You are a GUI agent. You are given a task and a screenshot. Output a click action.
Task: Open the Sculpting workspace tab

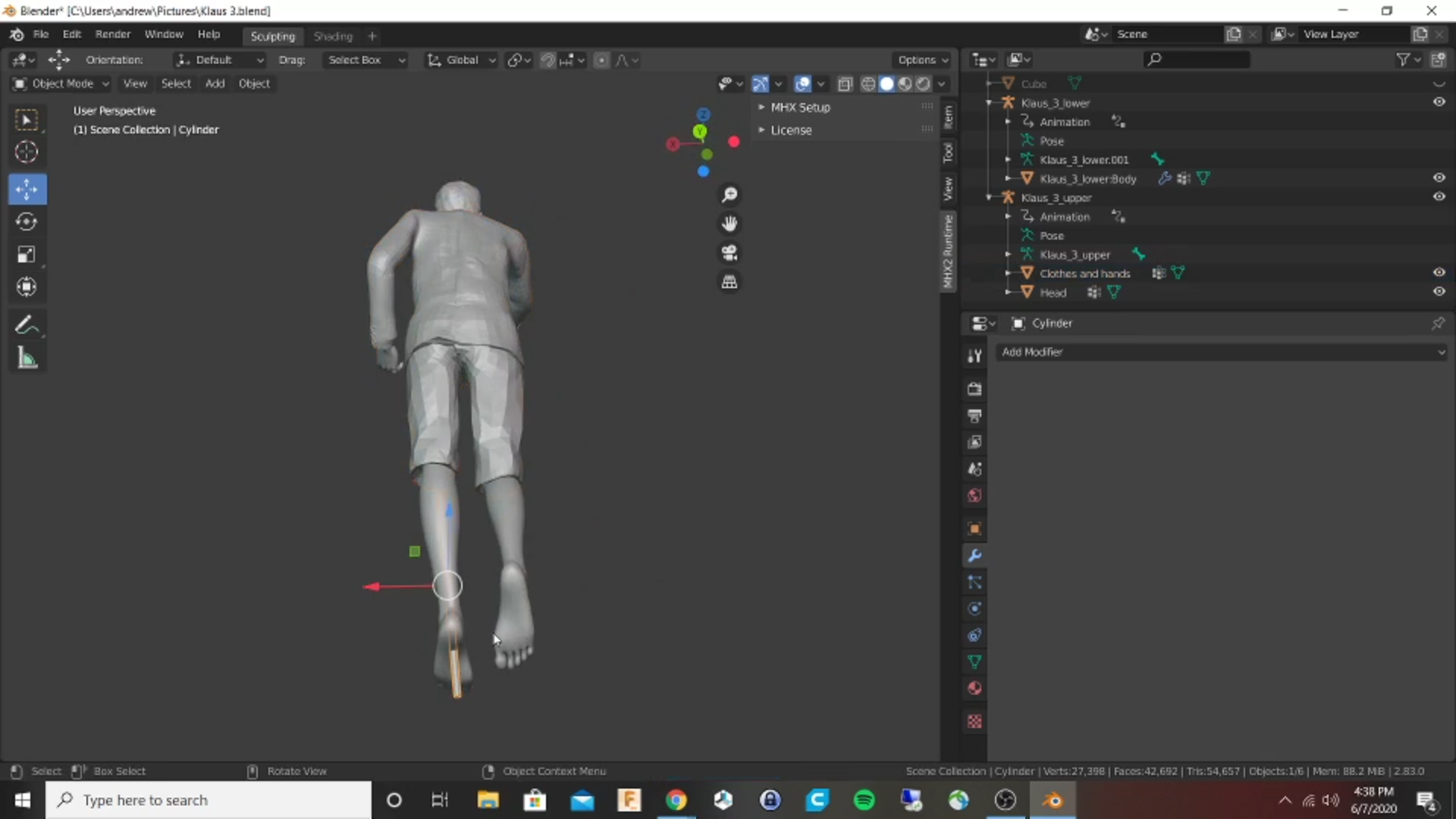[272, 36]
